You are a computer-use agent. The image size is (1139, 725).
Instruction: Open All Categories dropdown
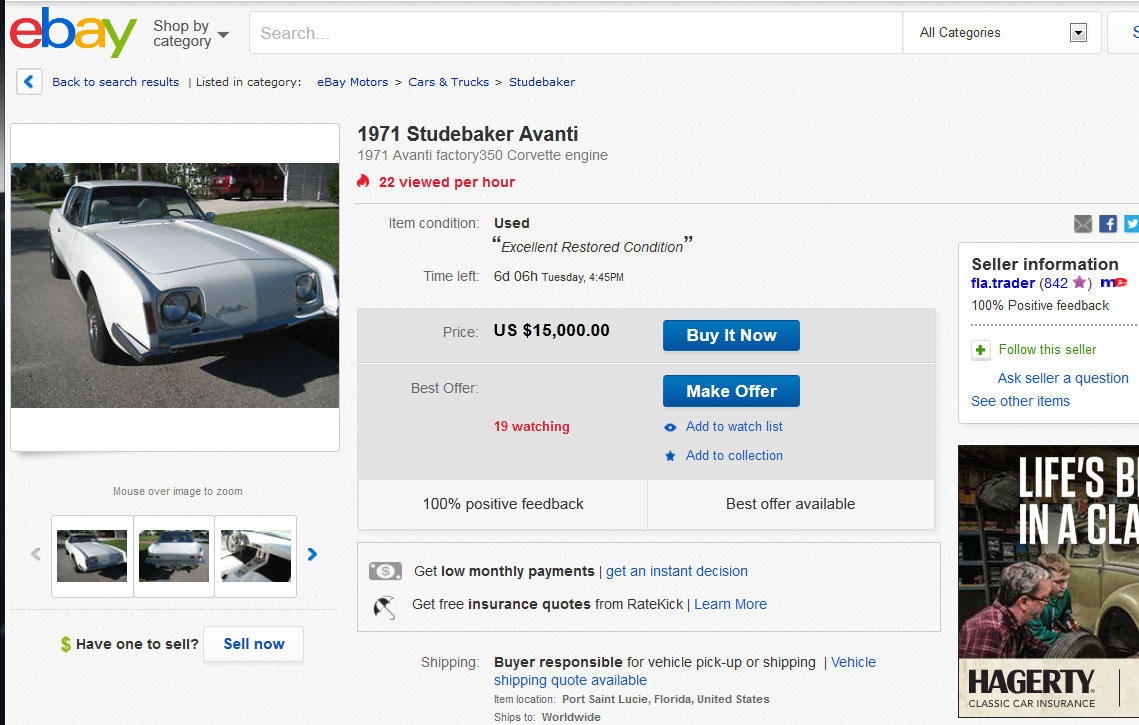click(1002, 33)
